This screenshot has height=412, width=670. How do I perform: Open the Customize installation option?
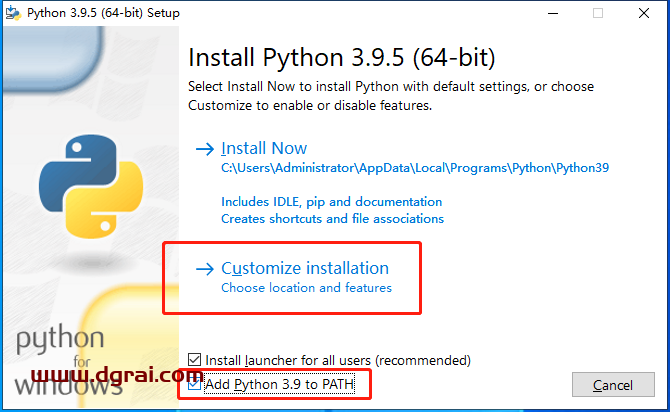[x=305, y=268]
